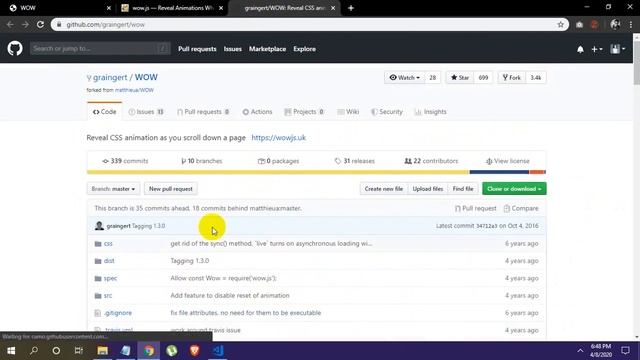
Task: Focus the GitHub search or jump to field
Action: pos(100,49)
